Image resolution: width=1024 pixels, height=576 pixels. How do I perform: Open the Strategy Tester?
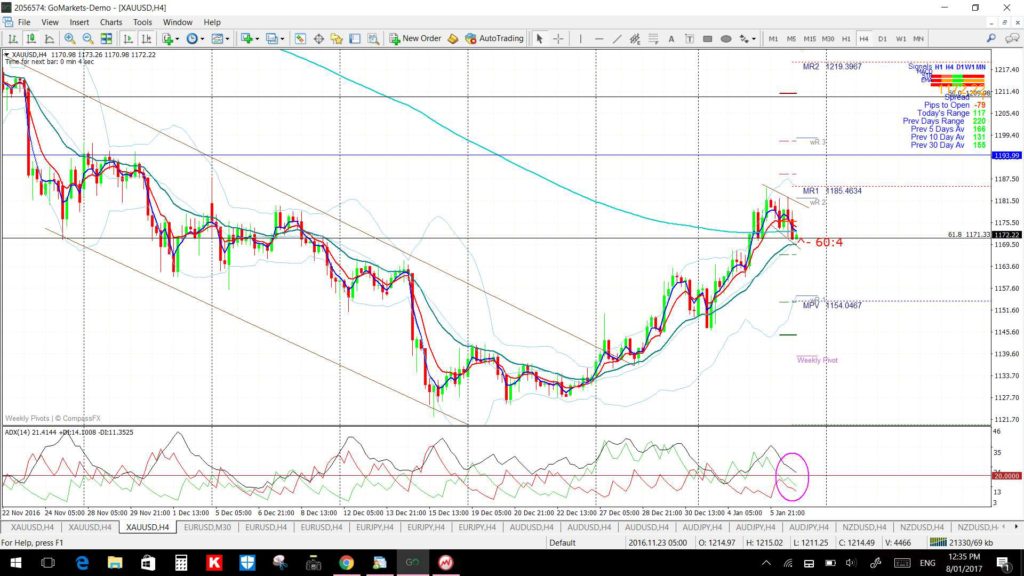(x=373, y=39)
